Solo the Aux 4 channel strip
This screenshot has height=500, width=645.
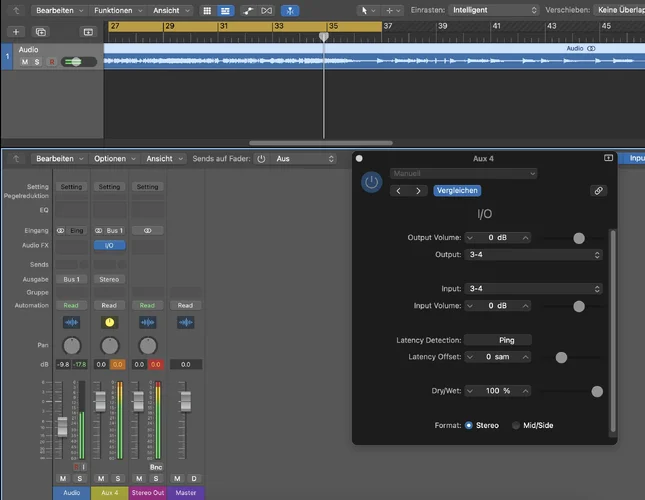pyautogui.click(x=118, y=478)
